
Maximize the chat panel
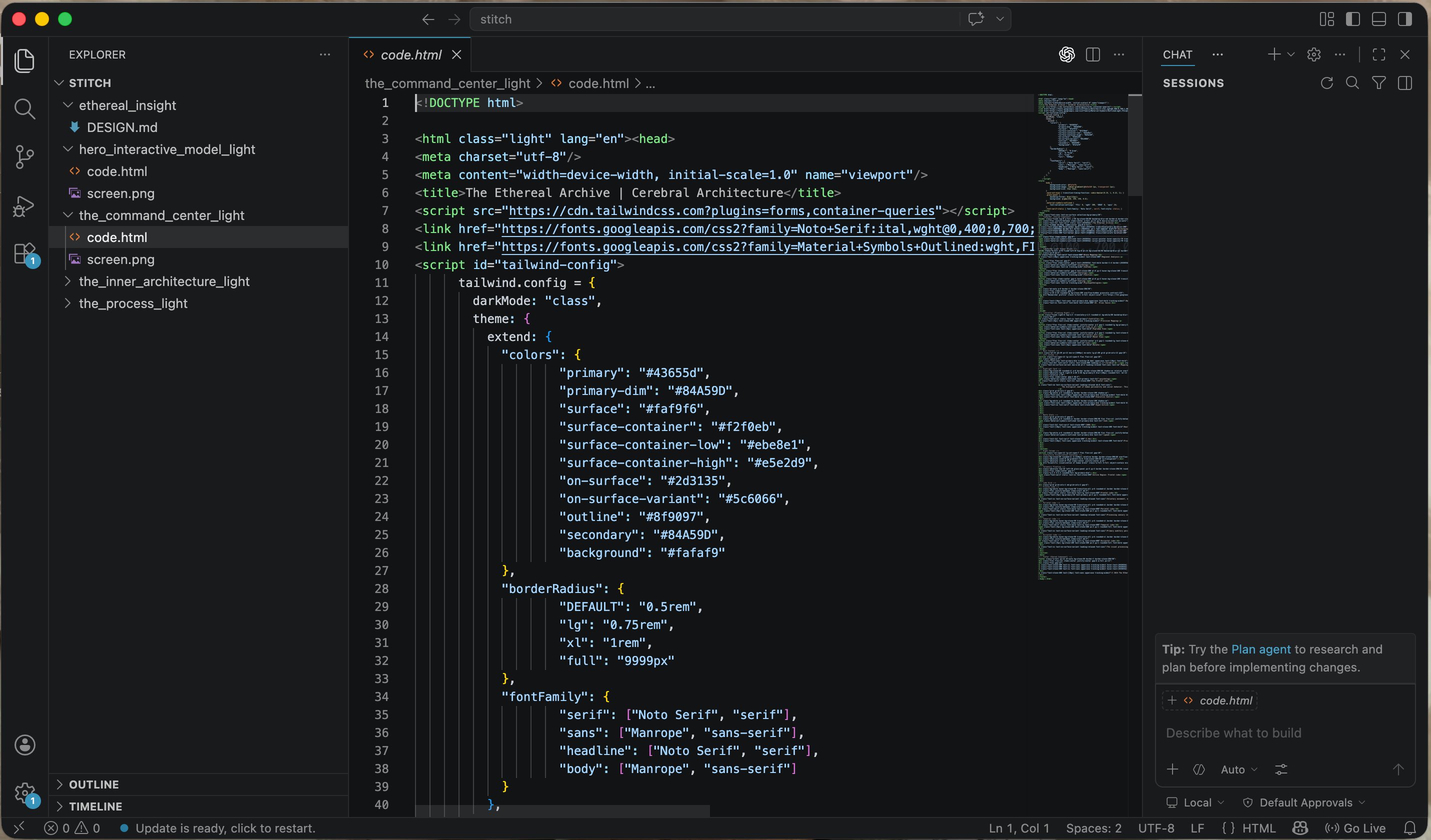tap(1379, 54)
